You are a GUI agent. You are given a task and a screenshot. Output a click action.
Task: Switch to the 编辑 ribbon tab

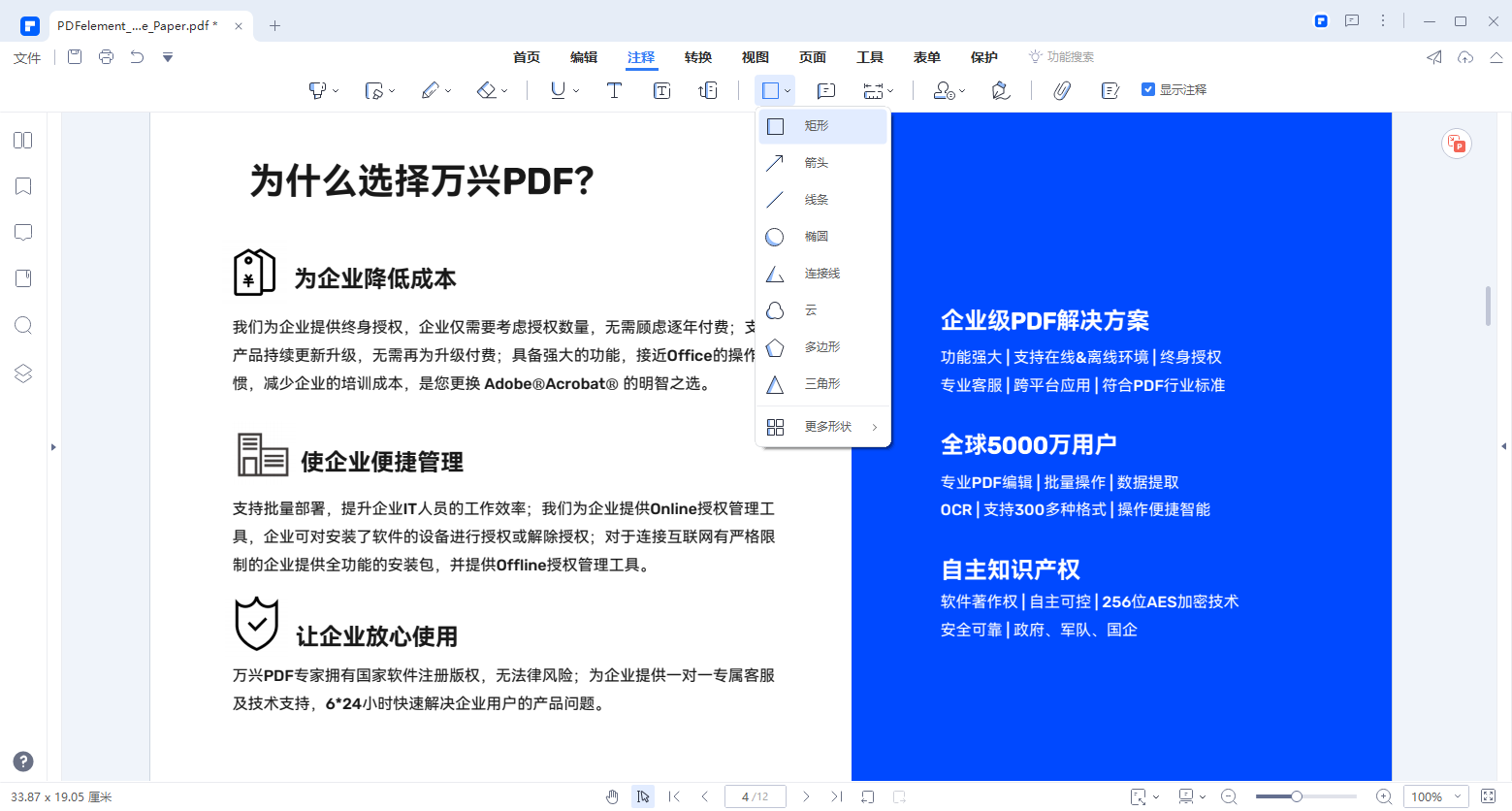pos(584,56)
